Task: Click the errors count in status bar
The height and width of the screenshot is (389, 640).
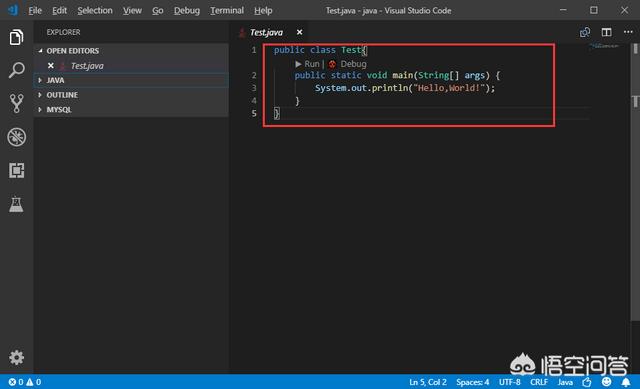Action: [x=16, y=382]
